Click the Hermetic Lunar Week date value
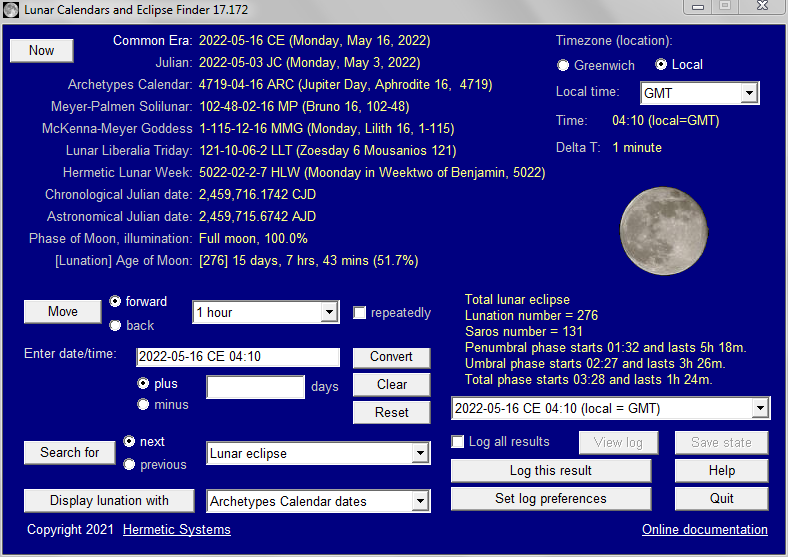The height and width of the screenshot is (557, 788). pyautogui.click(x=372, y=173)
